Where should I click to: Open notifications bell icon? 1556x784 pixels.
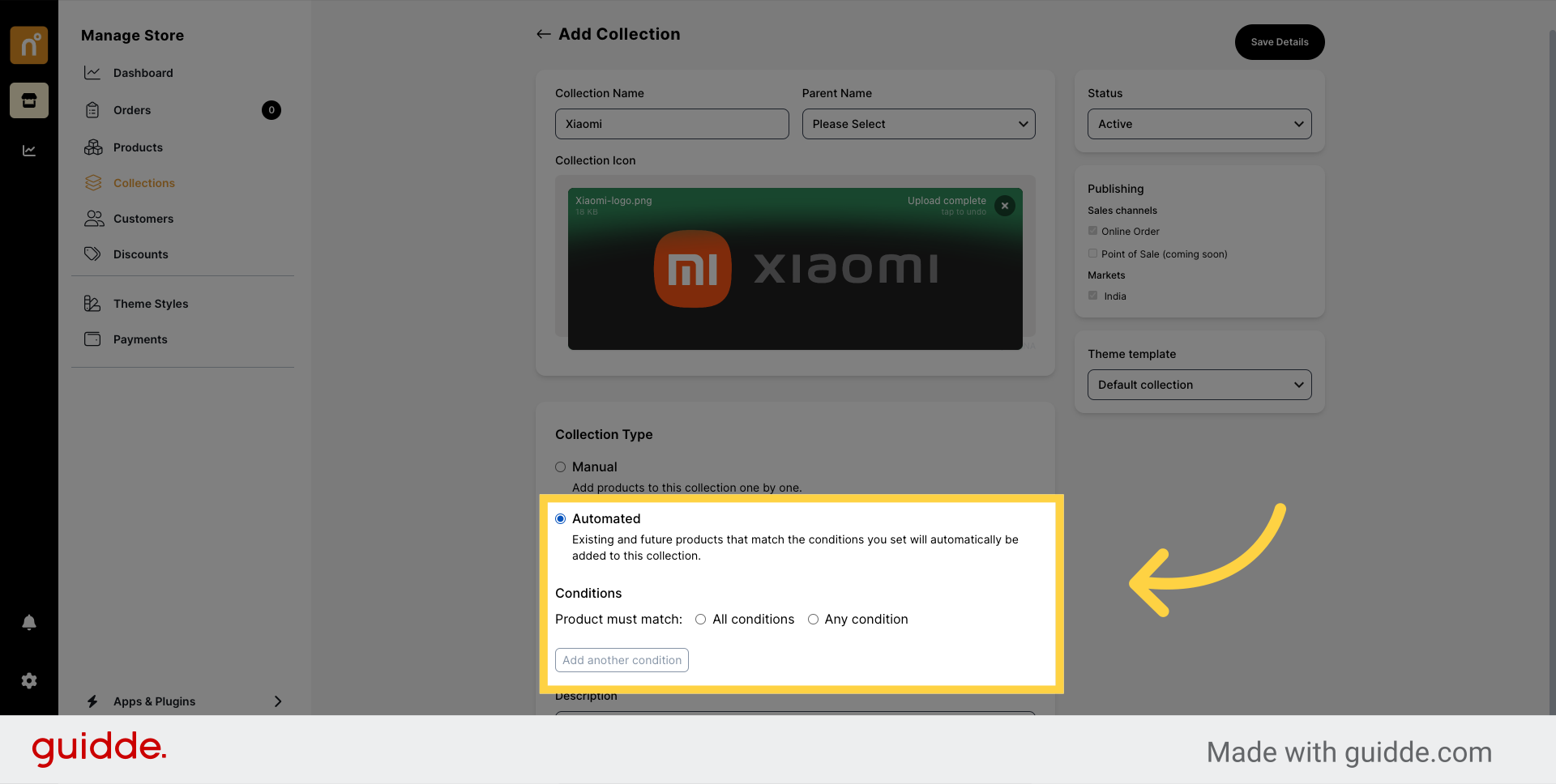(x=29, y=622)
